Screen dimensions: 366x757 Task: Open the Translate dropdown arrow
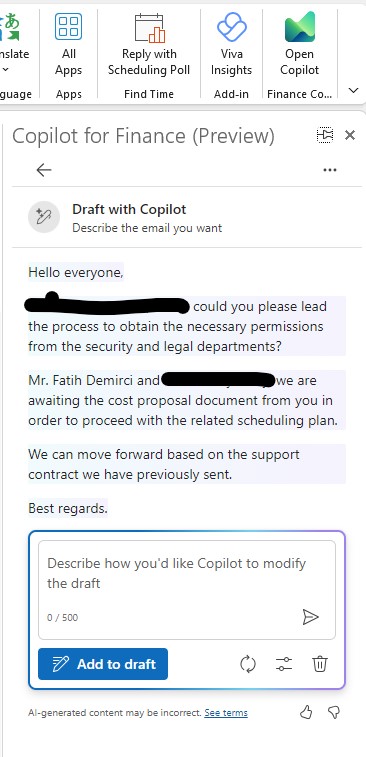(6, 70)
